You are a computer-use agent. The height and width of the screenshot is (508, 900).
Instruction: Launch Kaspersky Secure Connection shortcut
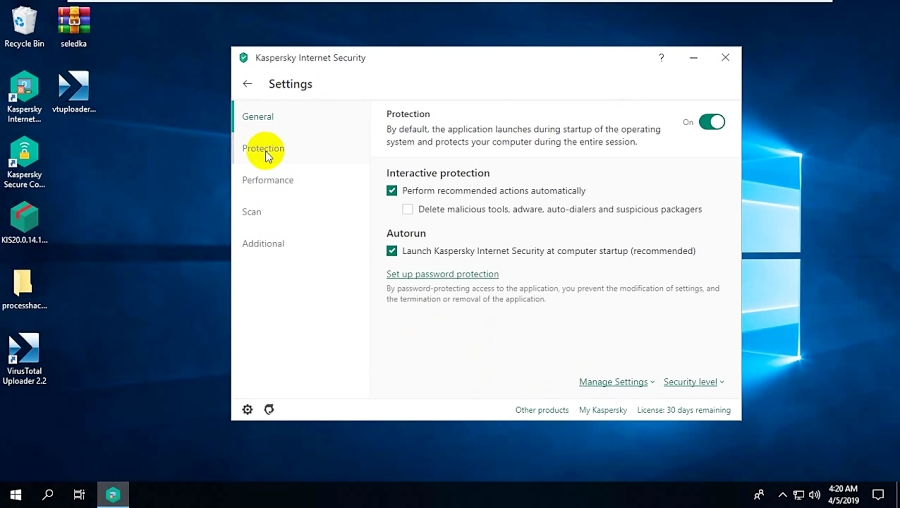pos(24,162)
